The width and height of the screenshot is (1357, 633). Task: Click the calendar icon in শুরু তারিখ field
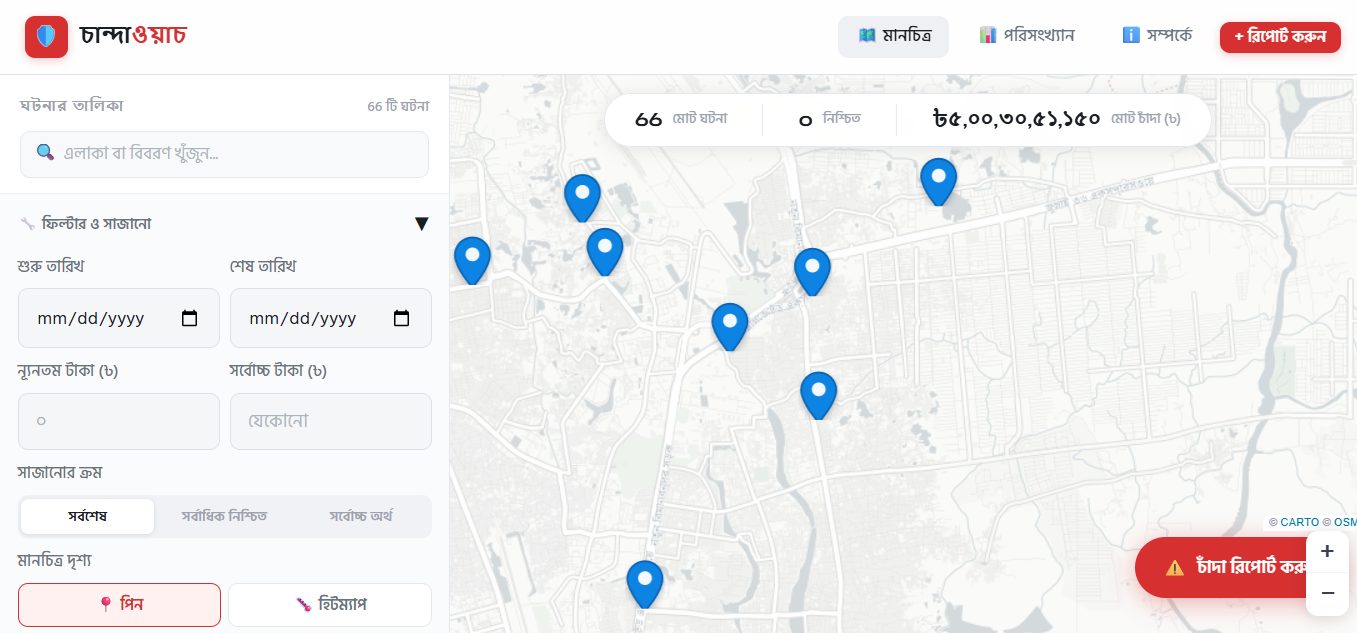tap(189, 319)
